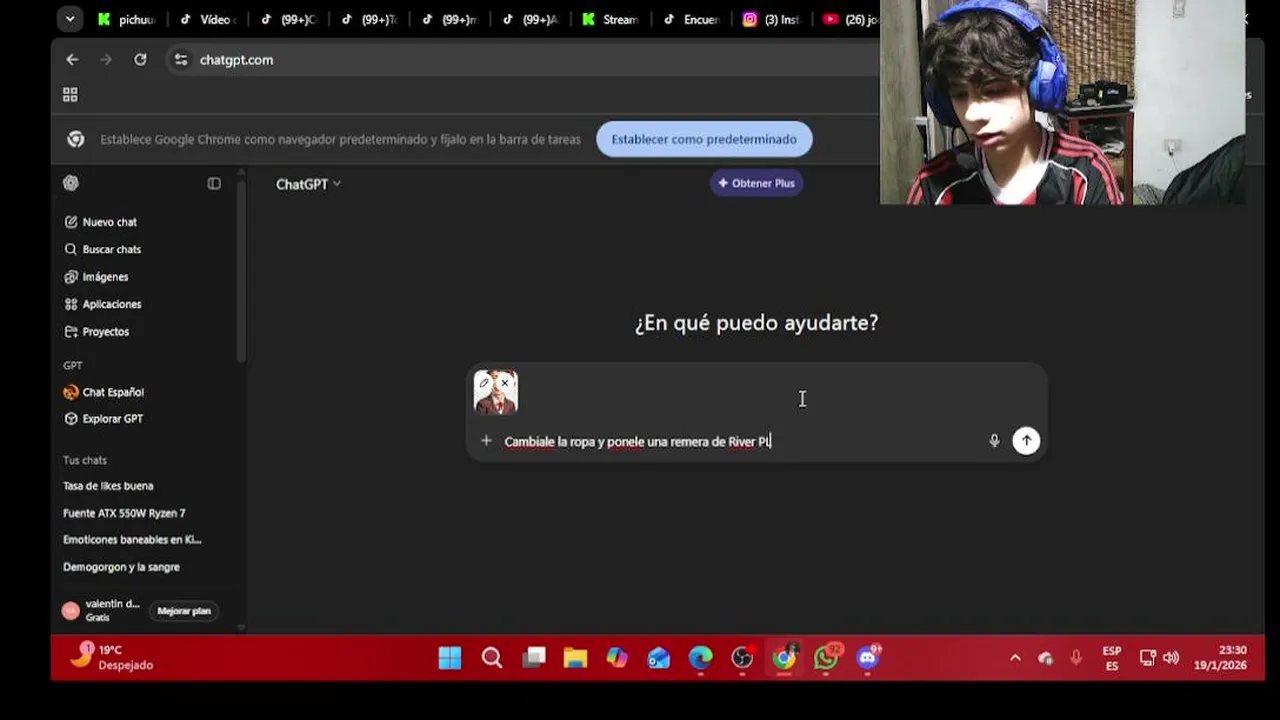Open the weather widget 19°C Despejado
Image resolution: width=1280 pixels, height=720 pixels.
112,657
